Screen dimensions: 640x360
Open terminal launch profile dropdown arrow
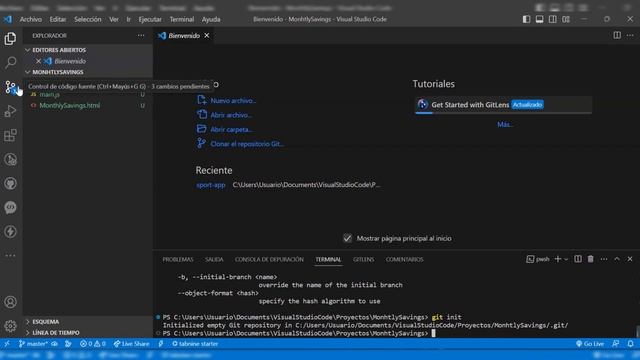pos(566,259)
